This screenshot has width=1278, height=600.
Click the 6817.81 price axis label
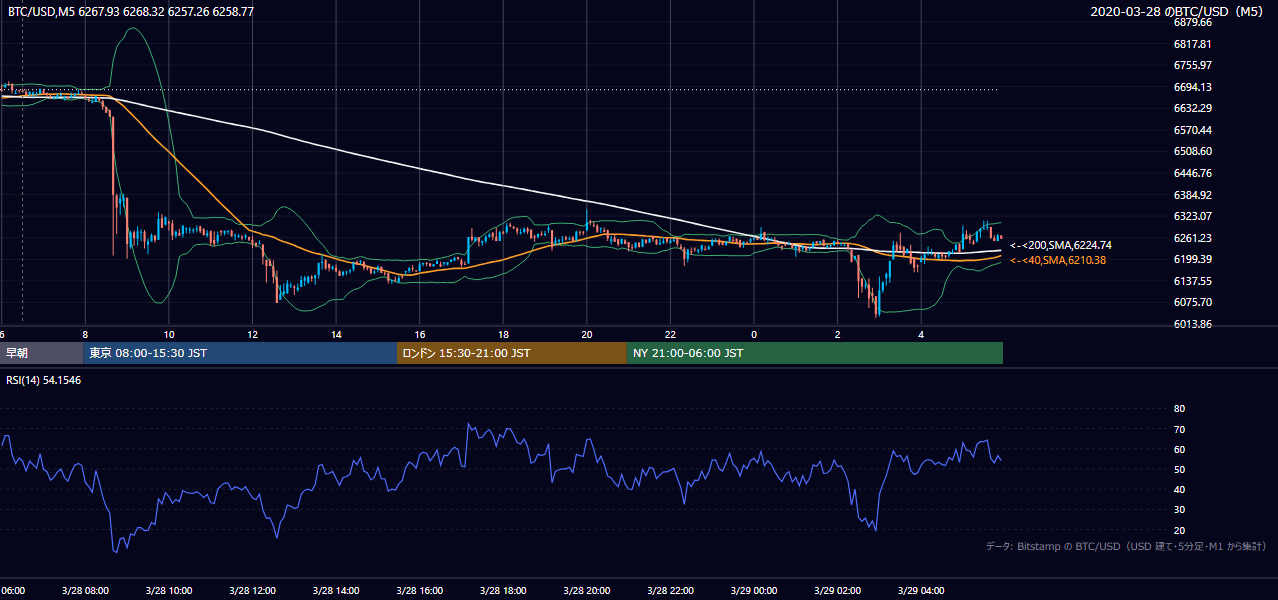pyautogui.click(x=1192, y=44)
